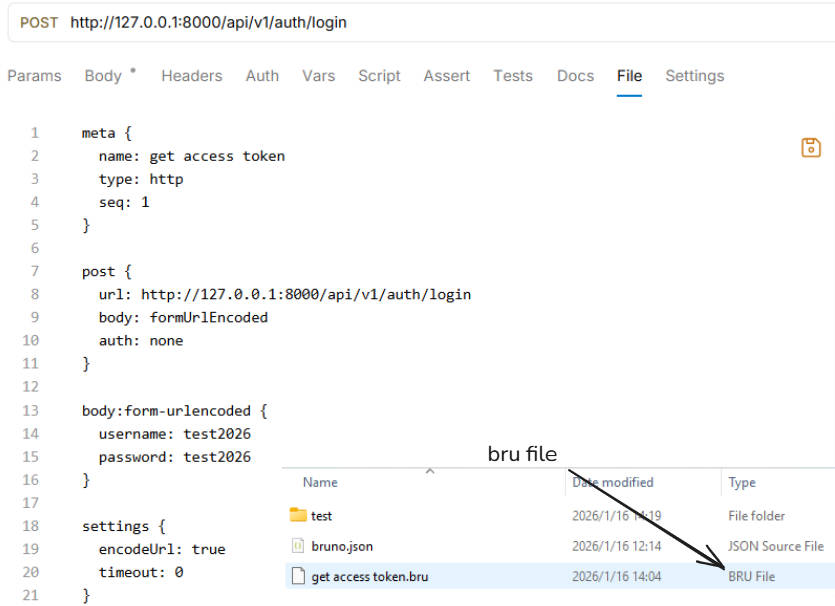Click line 1 'meta {' in editor

[107, 133]
